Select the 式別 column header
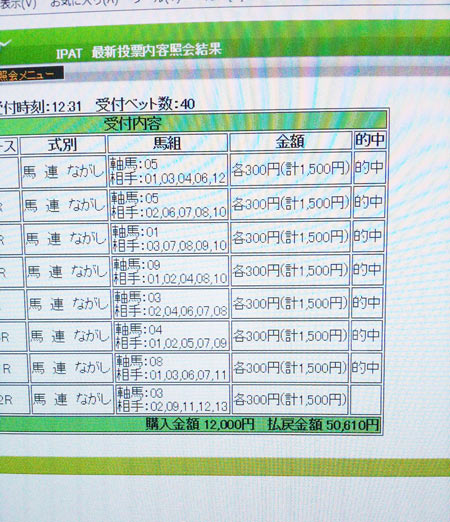Viewport: 450px width, 522px height. (63, 145)
